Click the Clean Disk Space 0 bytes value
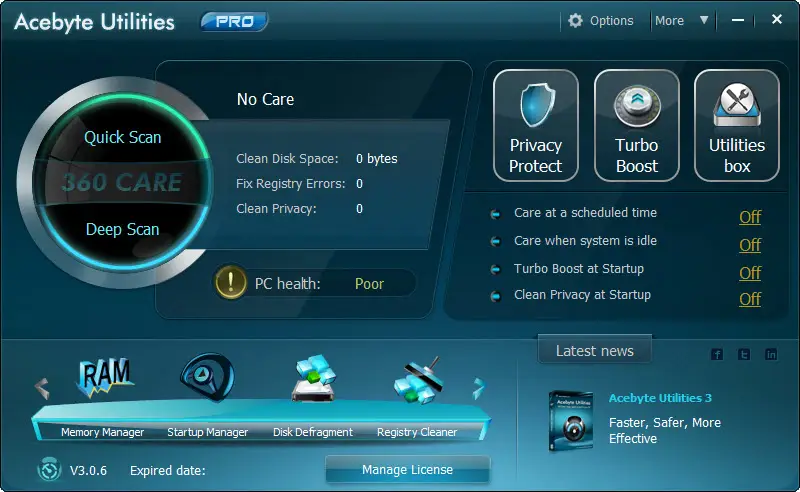Screen dimensions: 800x492 pos(377,159)
